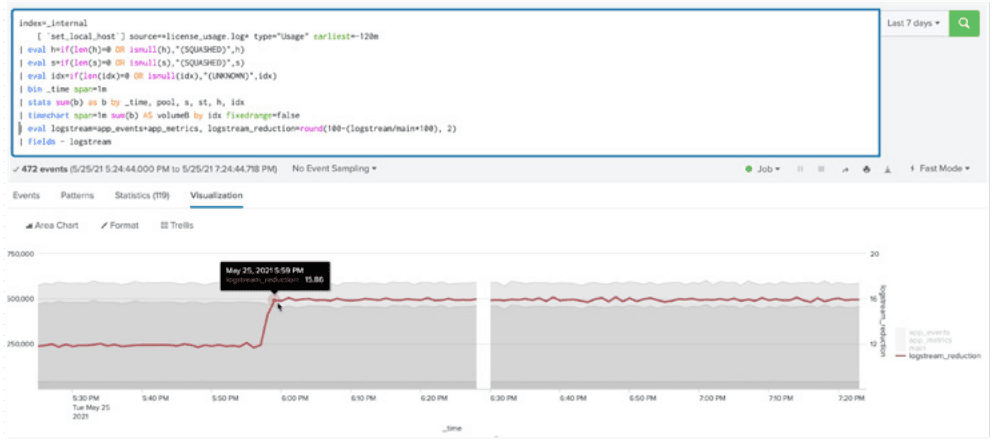
Task: Pause the running search job
Action: [x=799, y=170]
